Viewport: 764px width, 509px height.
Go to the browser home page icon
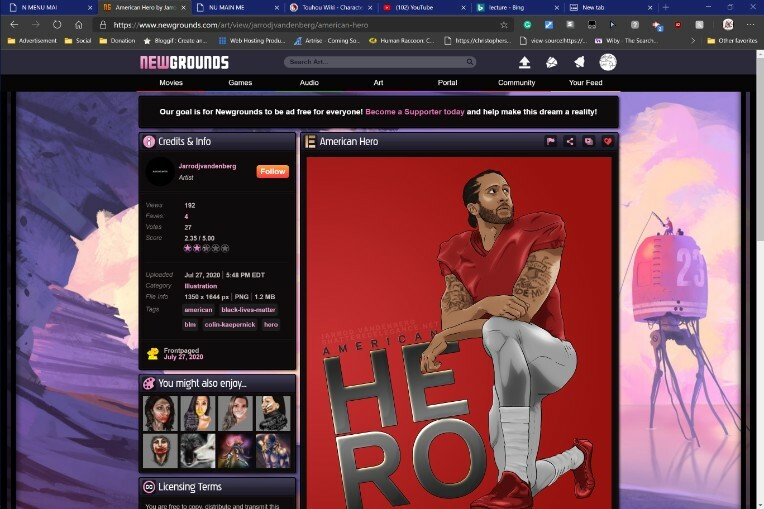coord(78,25)
